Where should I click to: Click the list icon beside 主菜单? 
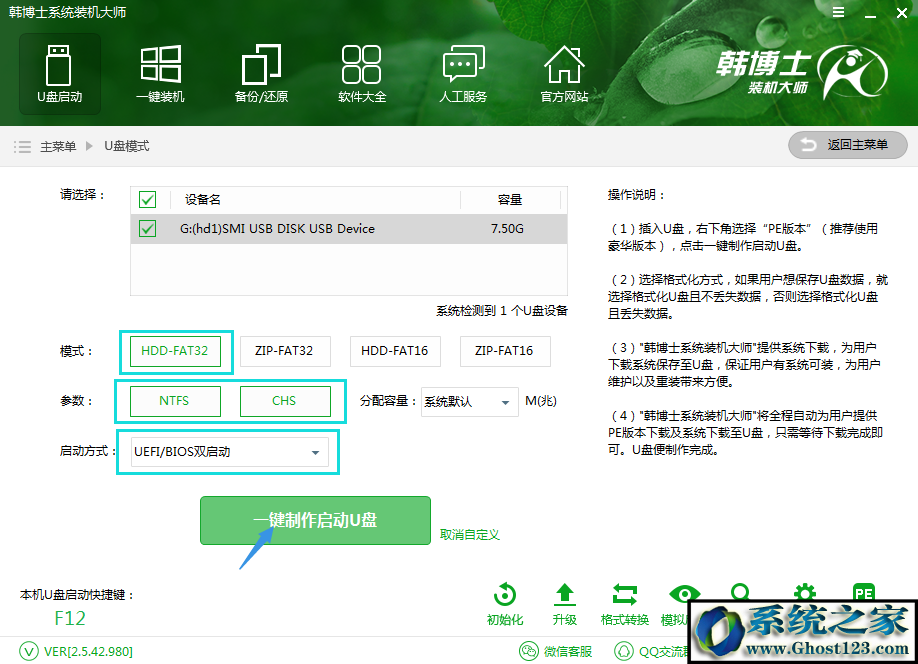(x=22, y=146)
